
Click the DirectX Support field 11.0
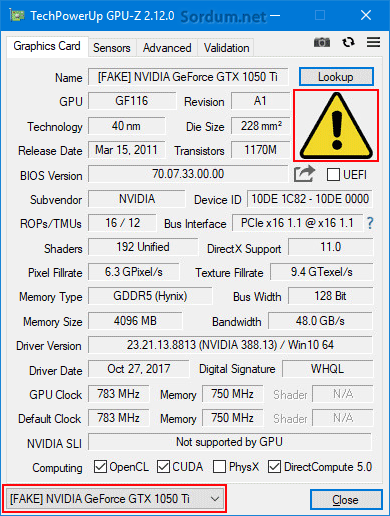(x=330, y=247)
